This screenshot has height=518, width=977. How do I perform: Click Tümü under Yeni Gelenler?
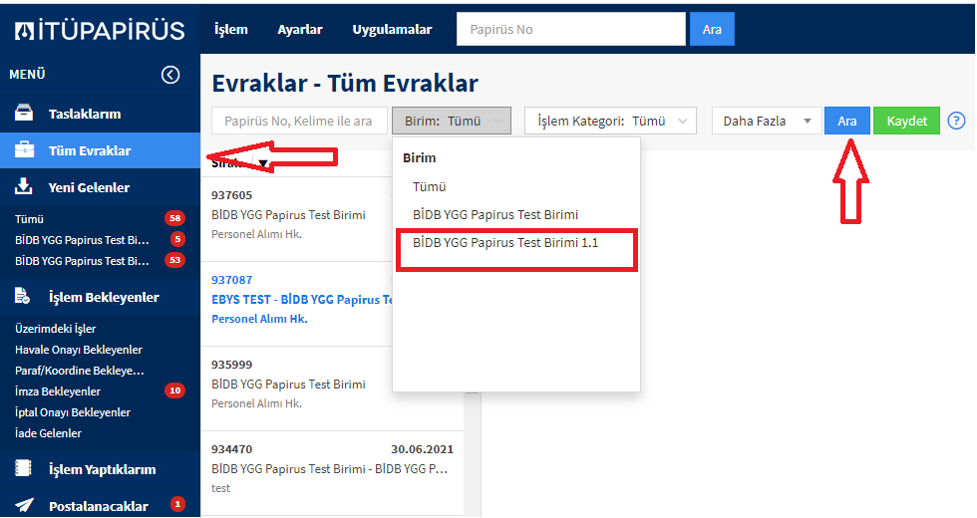pos(29,219)
